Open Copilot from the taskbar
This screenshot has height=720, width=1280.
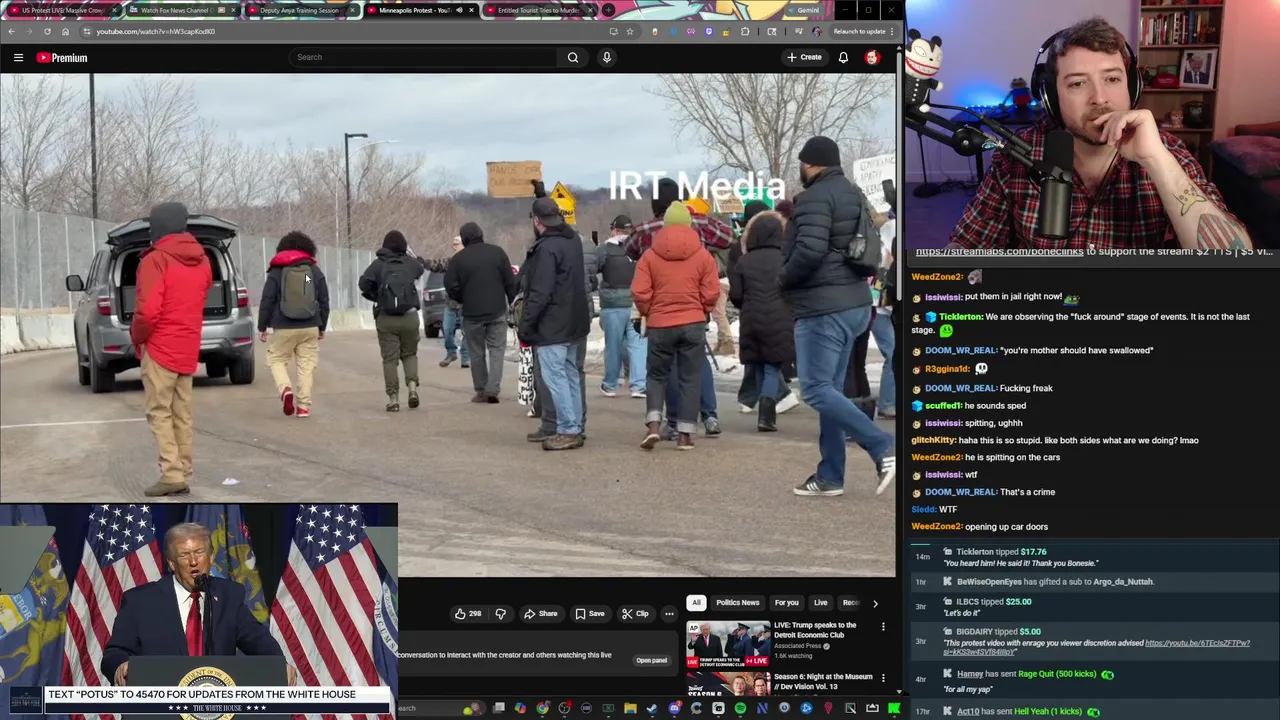point(520,708)
